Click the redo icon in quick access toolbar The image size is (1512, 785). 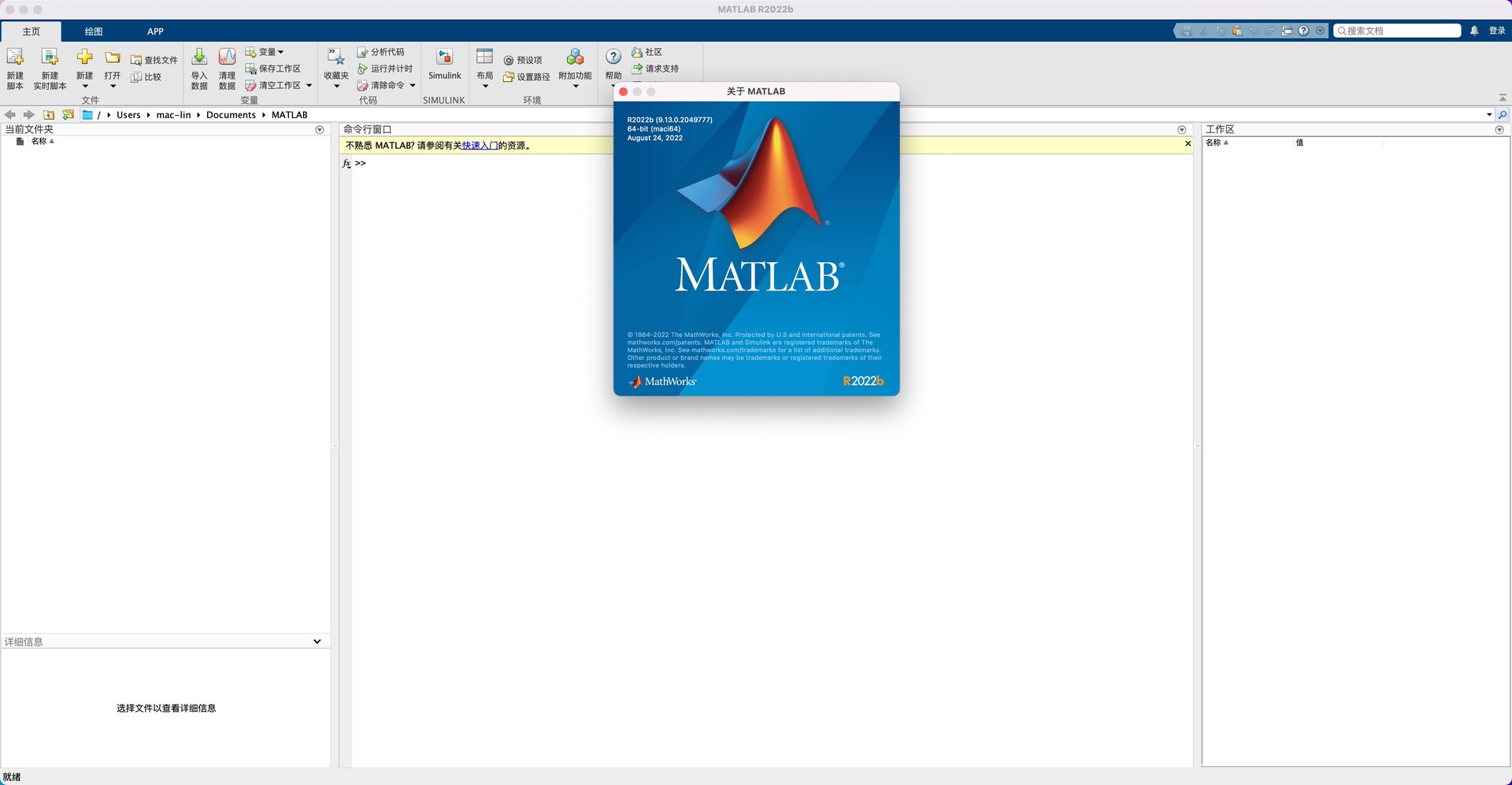pos(1269,31)
